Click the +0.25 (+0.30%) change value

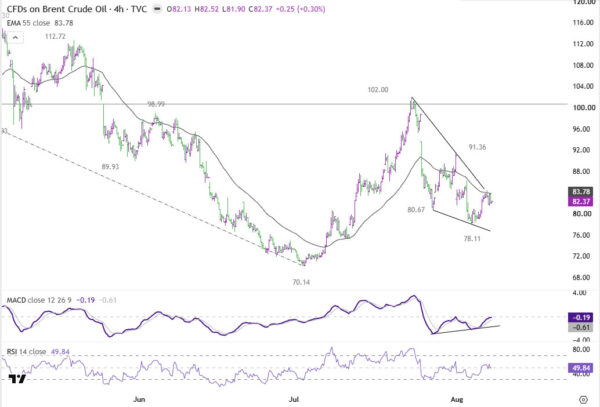[x=300, y=9]
